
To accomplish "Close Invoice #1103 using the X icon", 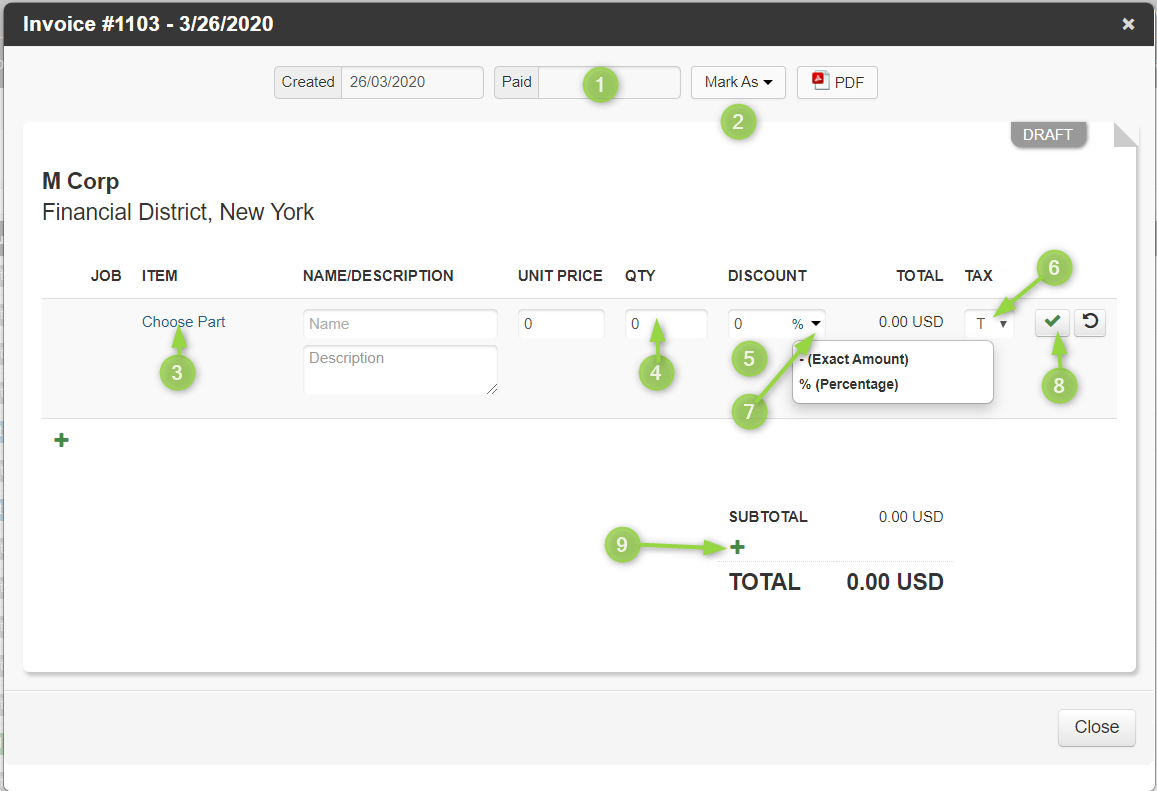I will coord(1128,23).
